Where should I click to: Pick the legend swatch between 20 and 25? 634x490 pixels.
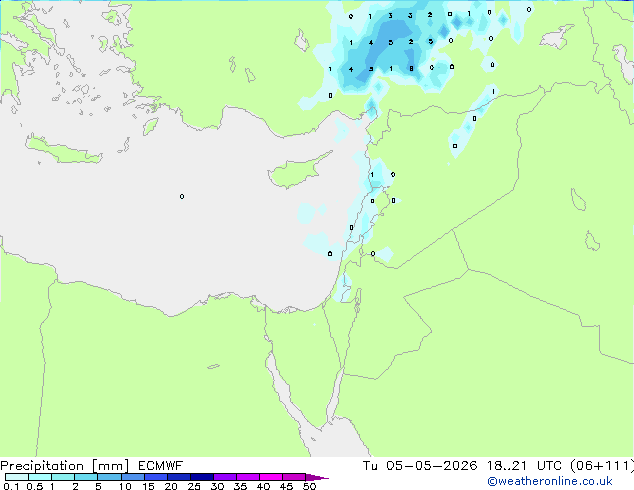[178, 477]
